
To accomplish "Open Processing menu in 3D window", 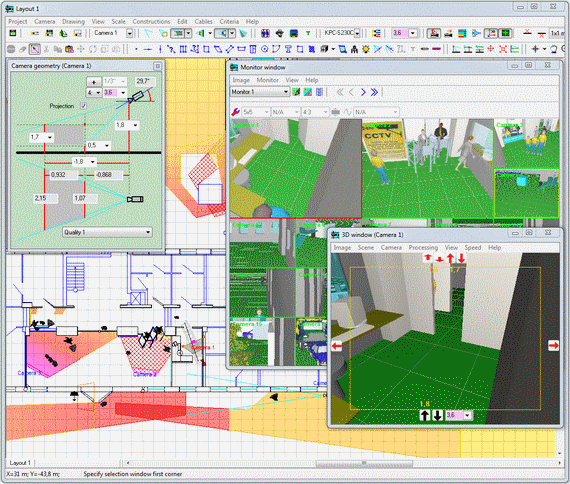I will coord(423,248).
